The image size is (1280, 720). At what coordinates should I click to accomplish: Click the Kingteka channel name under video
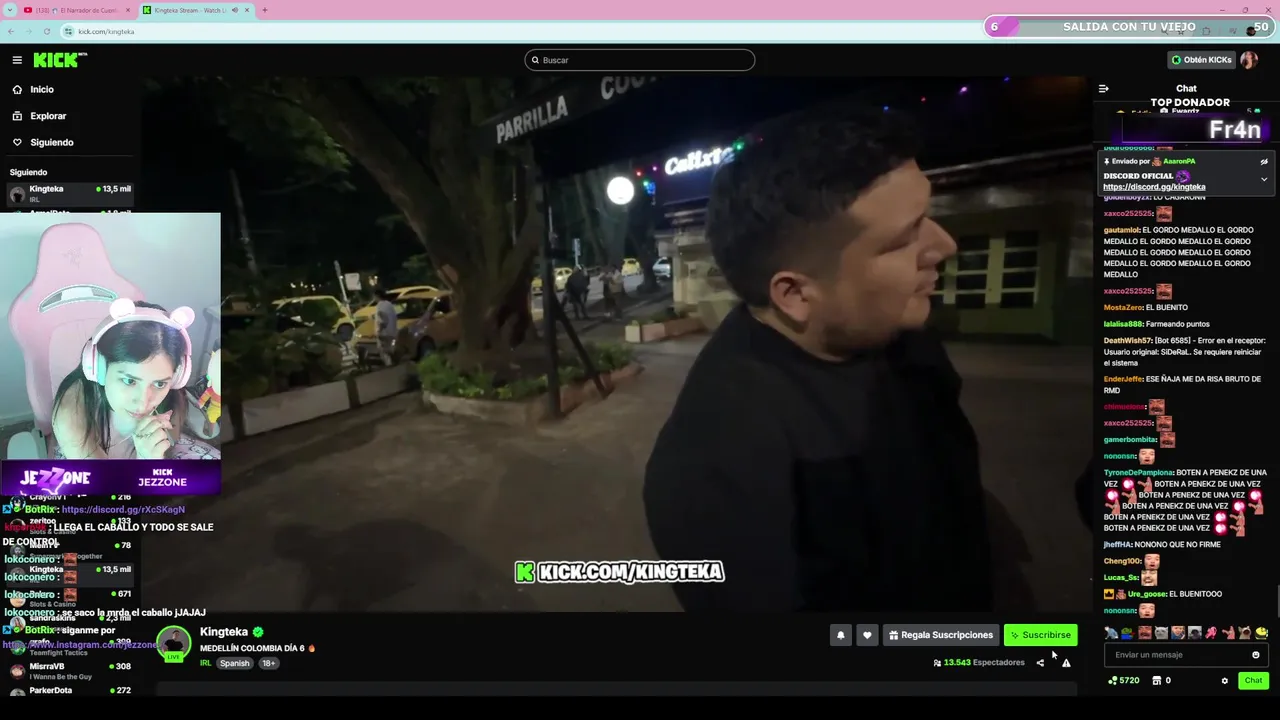point(224,632)
